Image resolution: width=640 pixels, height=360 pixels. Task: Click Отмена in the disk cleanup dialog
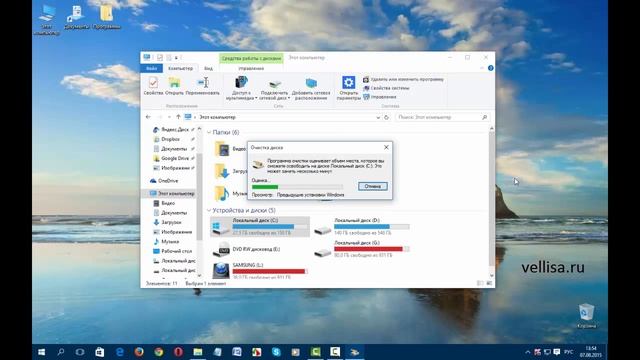(373, 186)
